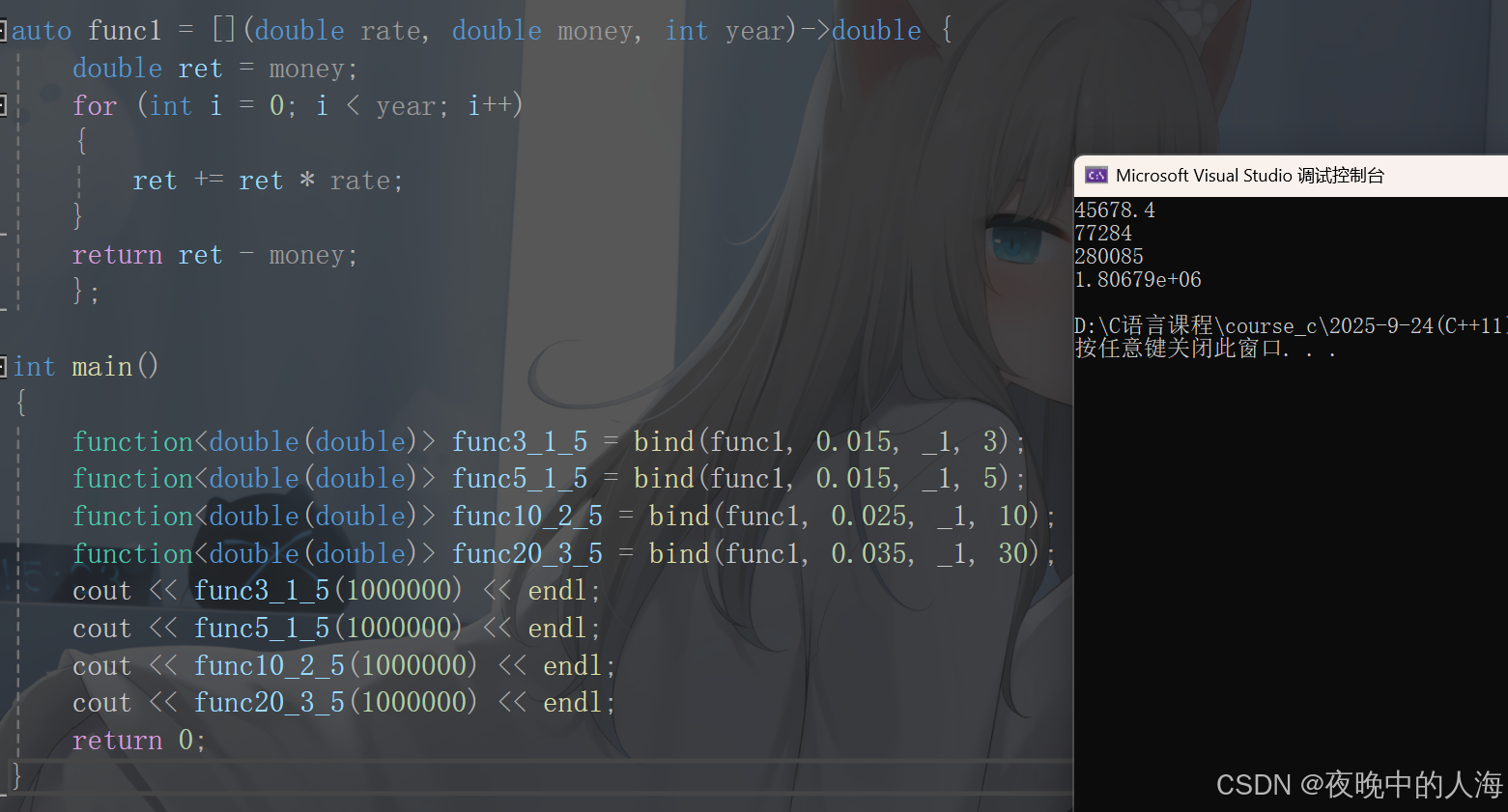Click the for loop header line

pyautogui.click(x=298, y=105)
